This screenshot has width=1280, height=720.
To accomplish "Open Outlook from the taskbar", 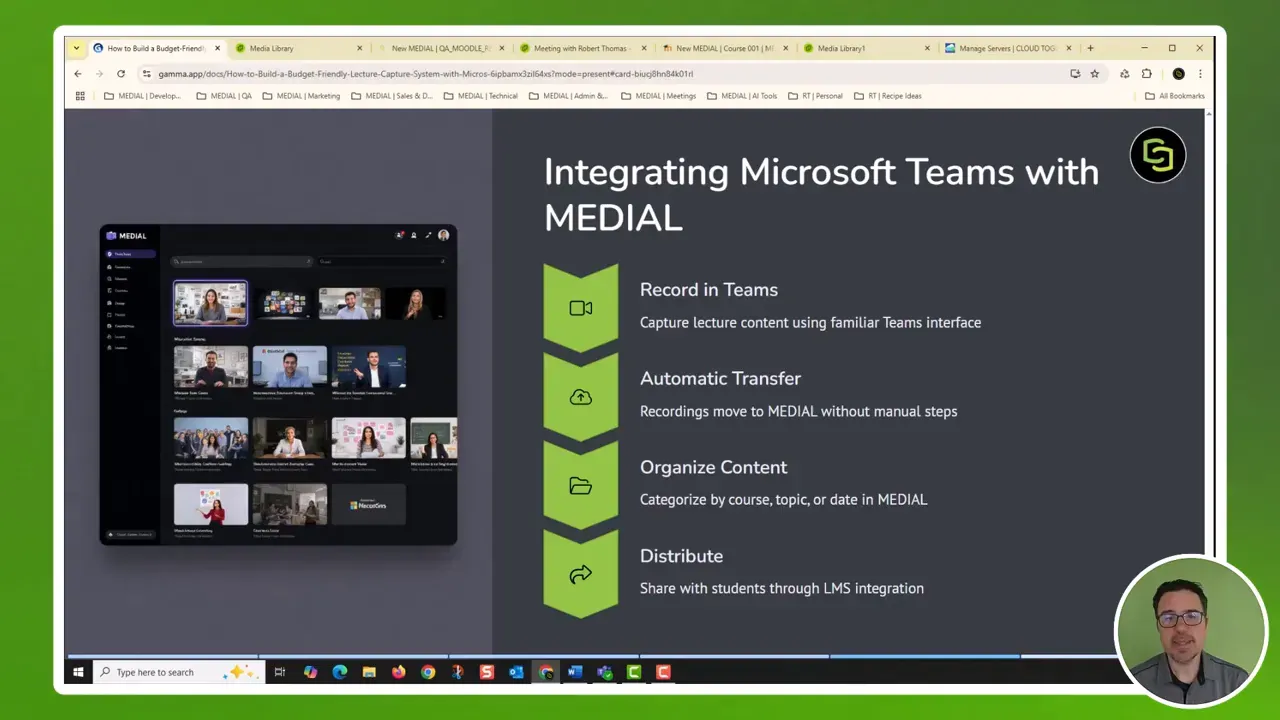I will pyautogui.click(x=516, y=672).
